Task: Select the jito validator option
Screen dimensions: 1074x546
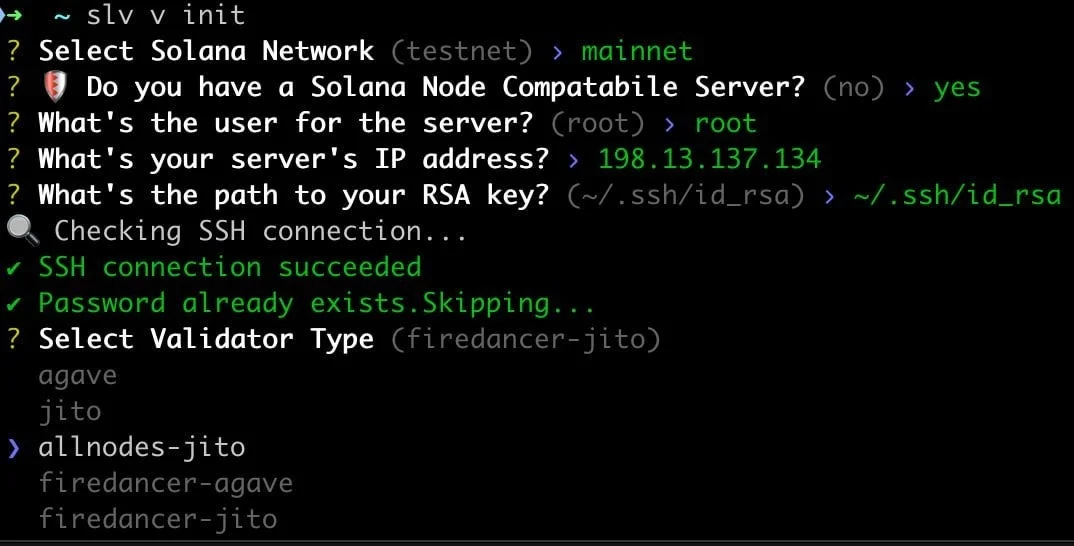Action: click(70, 411)
